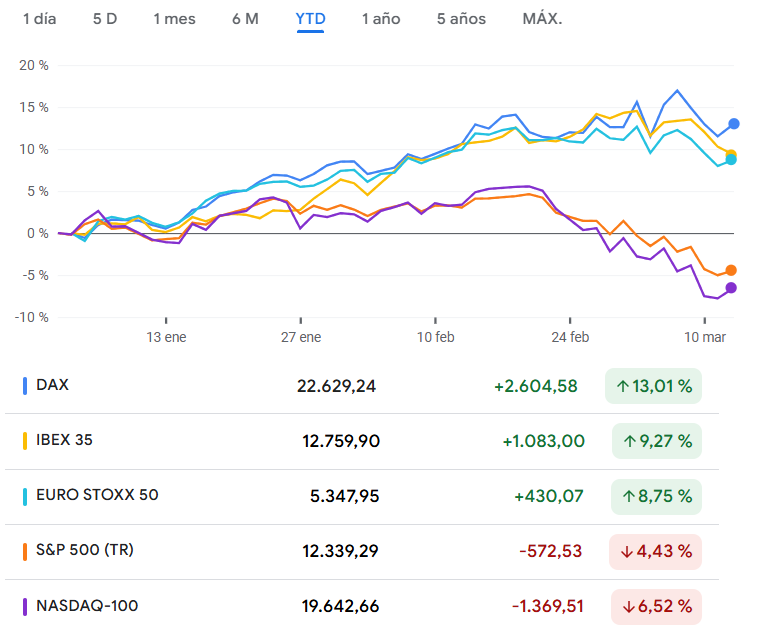Open the NASDAQ-100 index row
Viewport: 773px width, 634px height.
pos(87,605)
